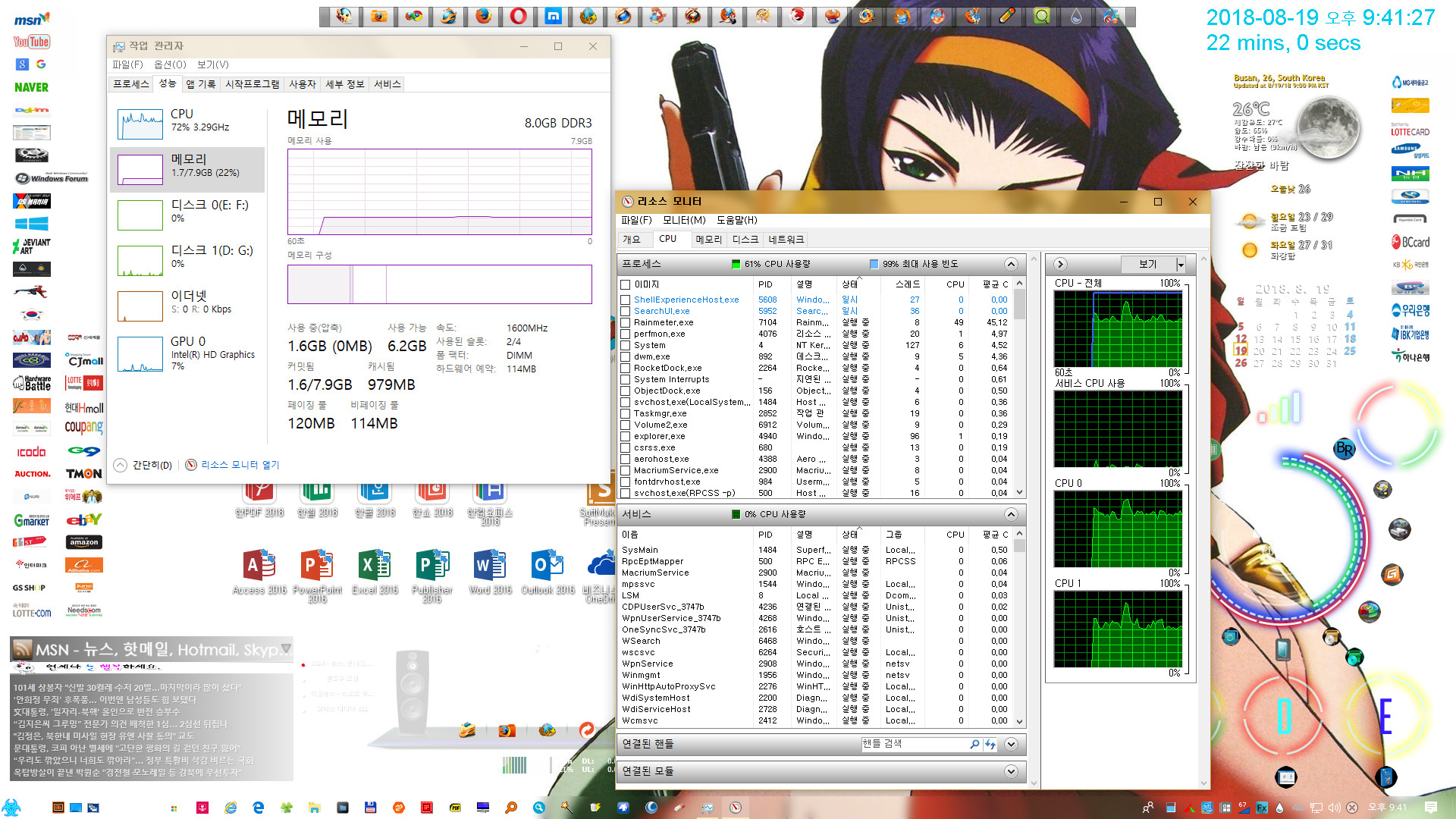This screenshot has width=1456, height=819.
Task: Expand the 연결된 핸들 section
Action: [x=1011, y=745]
